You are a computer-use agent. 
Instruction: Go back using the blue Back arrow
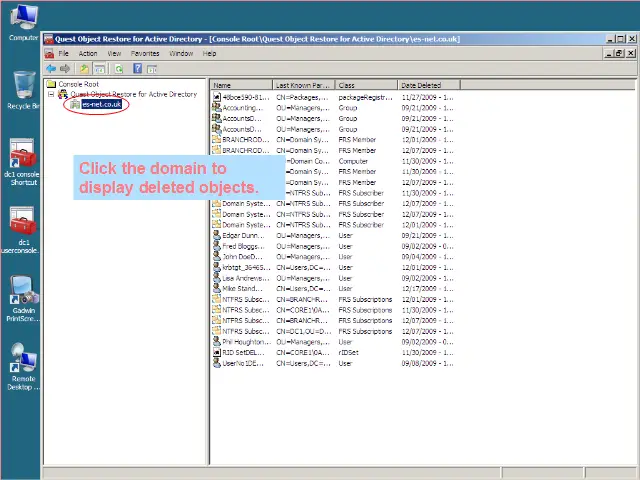[51, 69]
